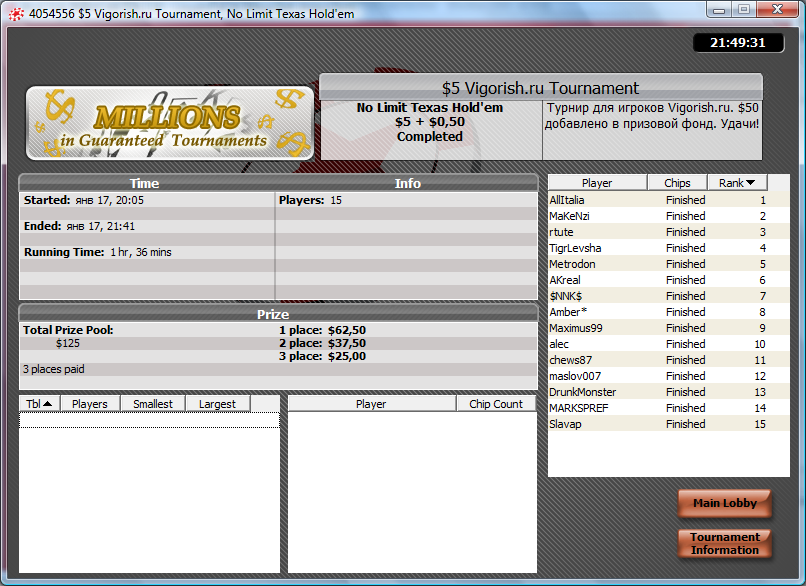Select player Slavap in the standings
Screen dimensions: 806x586
pos(669,424)
